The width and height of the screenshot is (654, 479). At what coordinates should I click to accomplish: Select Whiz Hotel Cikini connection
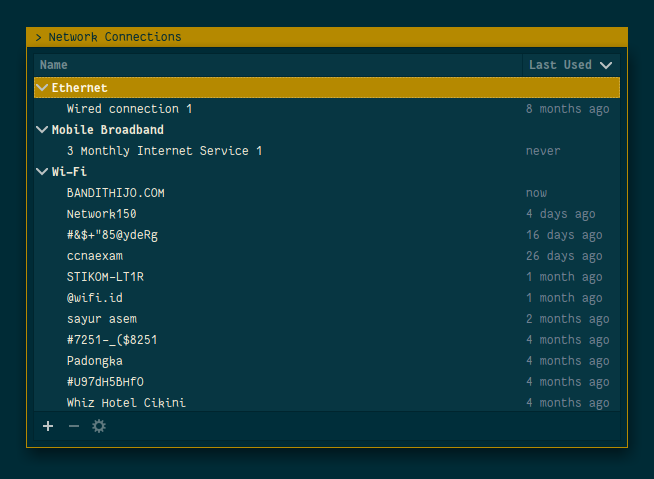click(126, 403)
